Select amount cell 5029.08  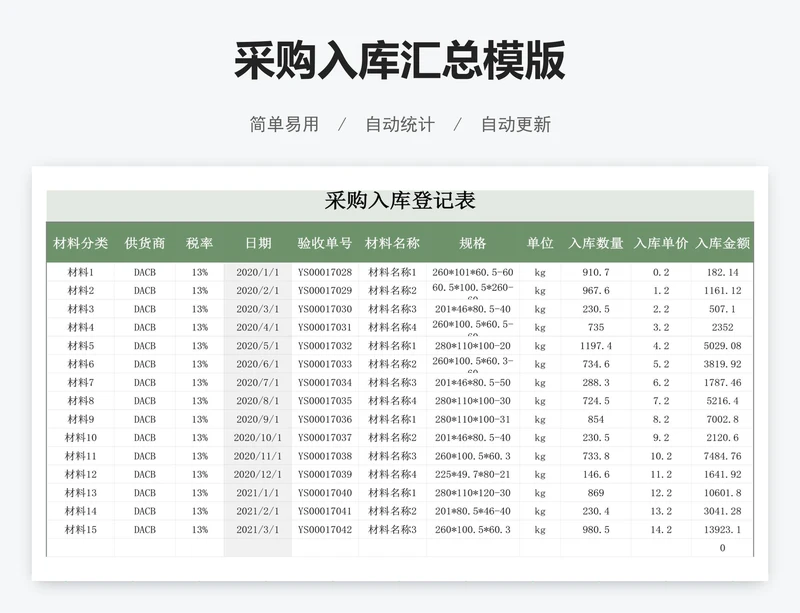[x=722, y=346]
